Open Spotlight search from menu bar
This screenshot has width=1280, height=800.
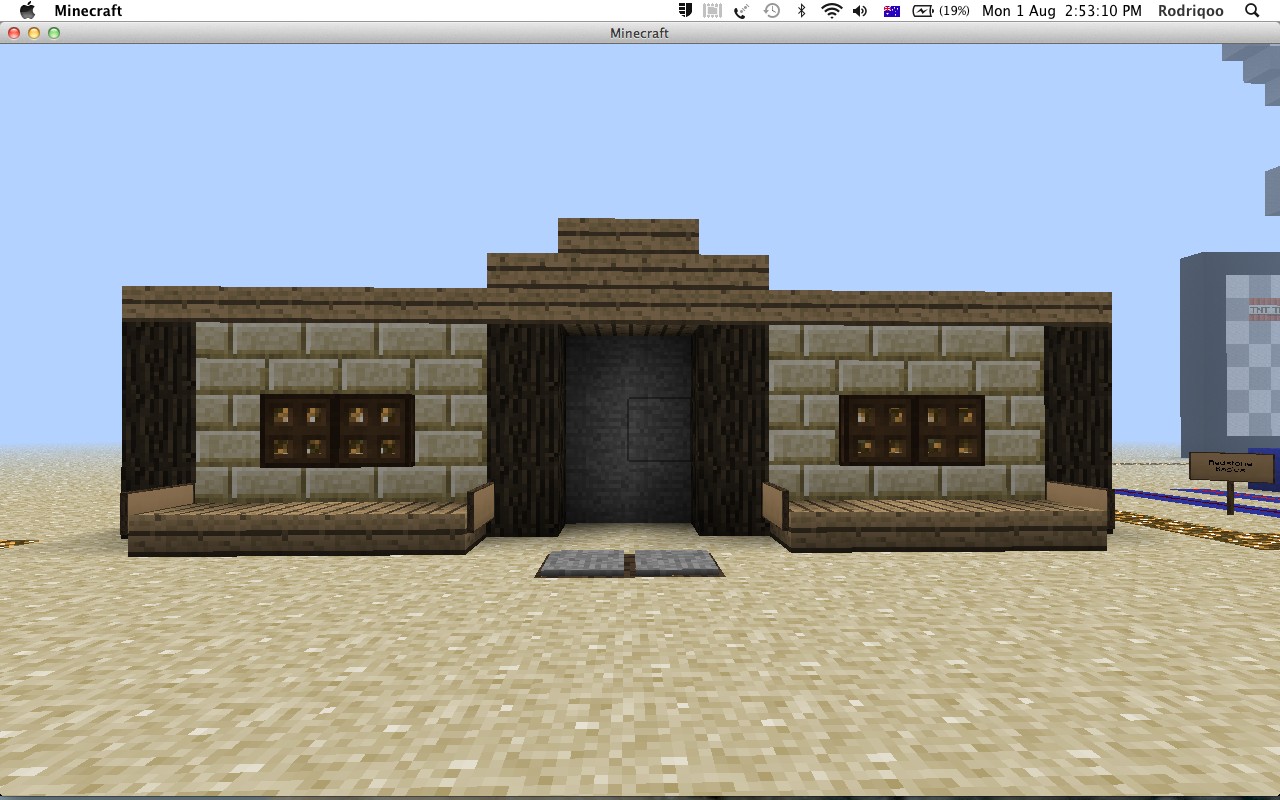(x=1251, y=10)
